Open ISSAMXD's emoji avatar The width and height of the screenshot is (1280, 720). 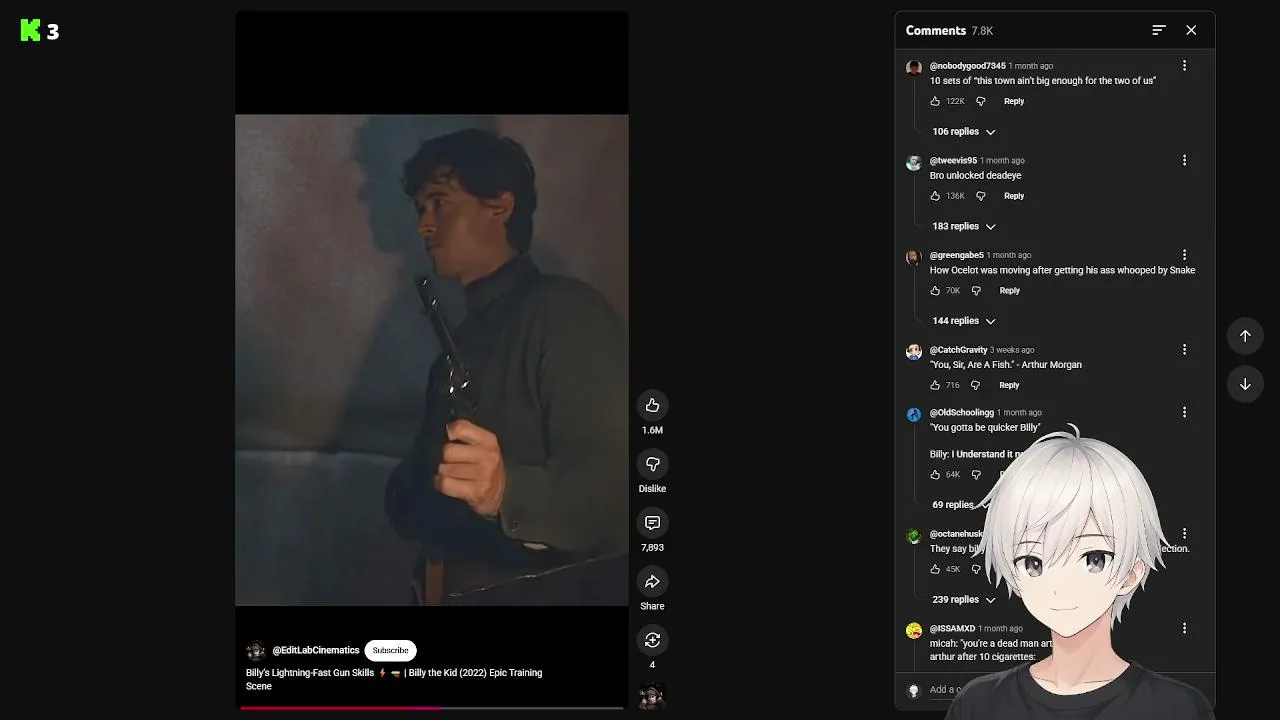(913, 631)
